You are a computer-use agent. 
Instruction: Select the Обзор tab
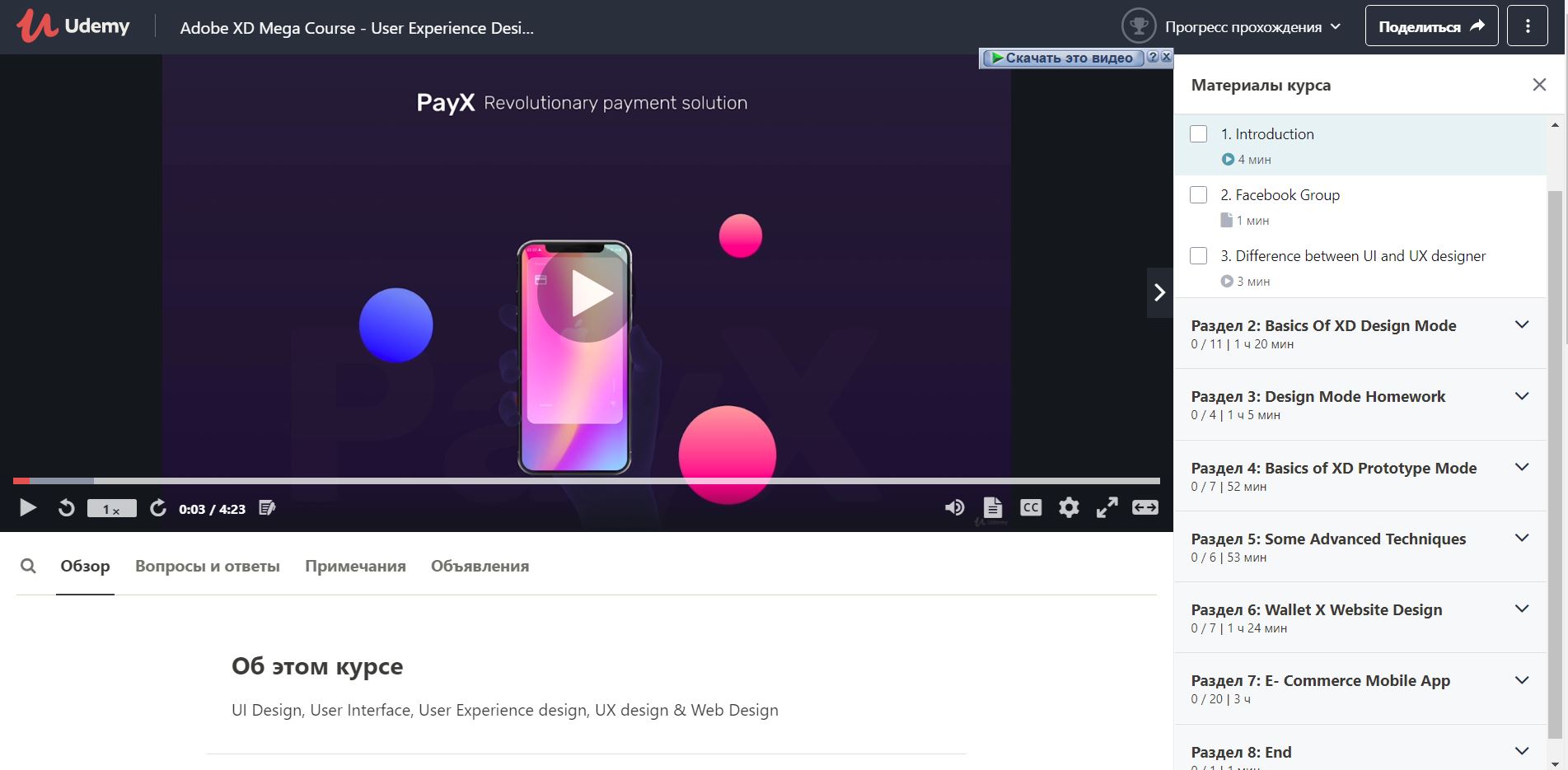click(85, 566)
